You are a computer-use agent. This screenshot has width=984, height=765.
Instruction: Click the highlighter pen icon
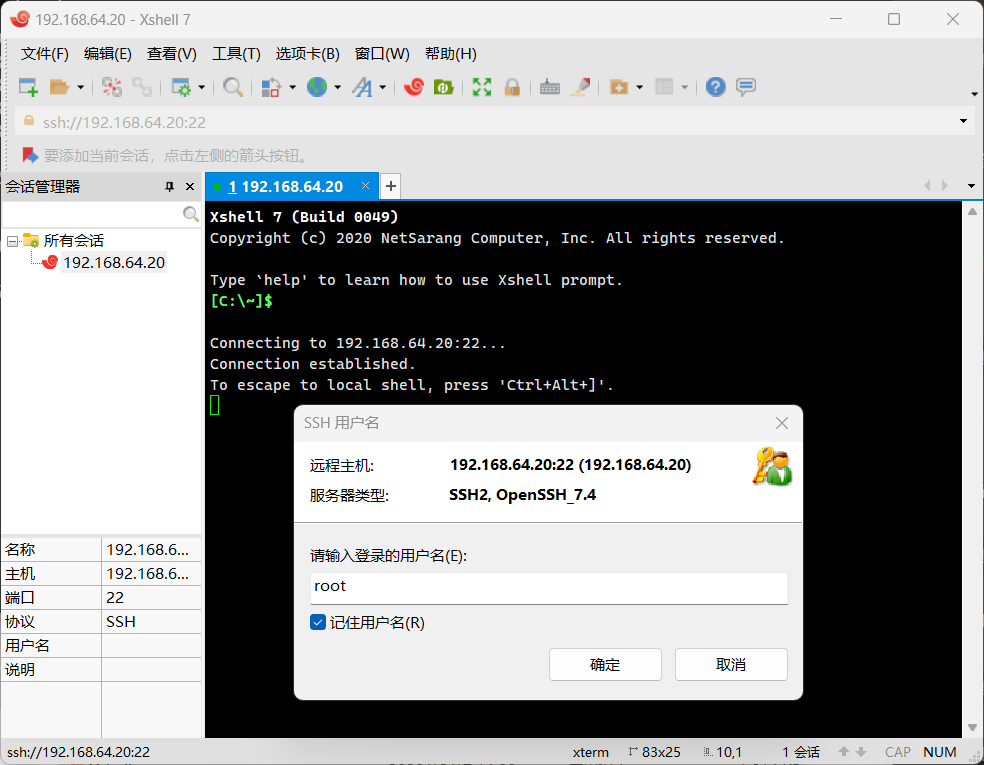[580, 87]
